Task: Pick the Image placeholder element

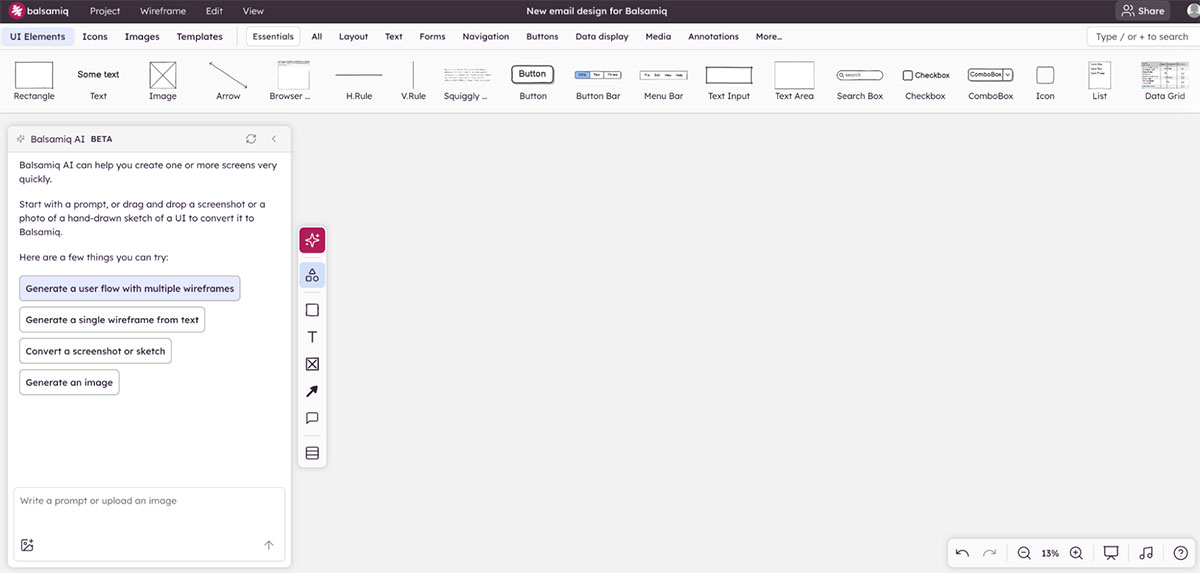Action: pos(162,80)
